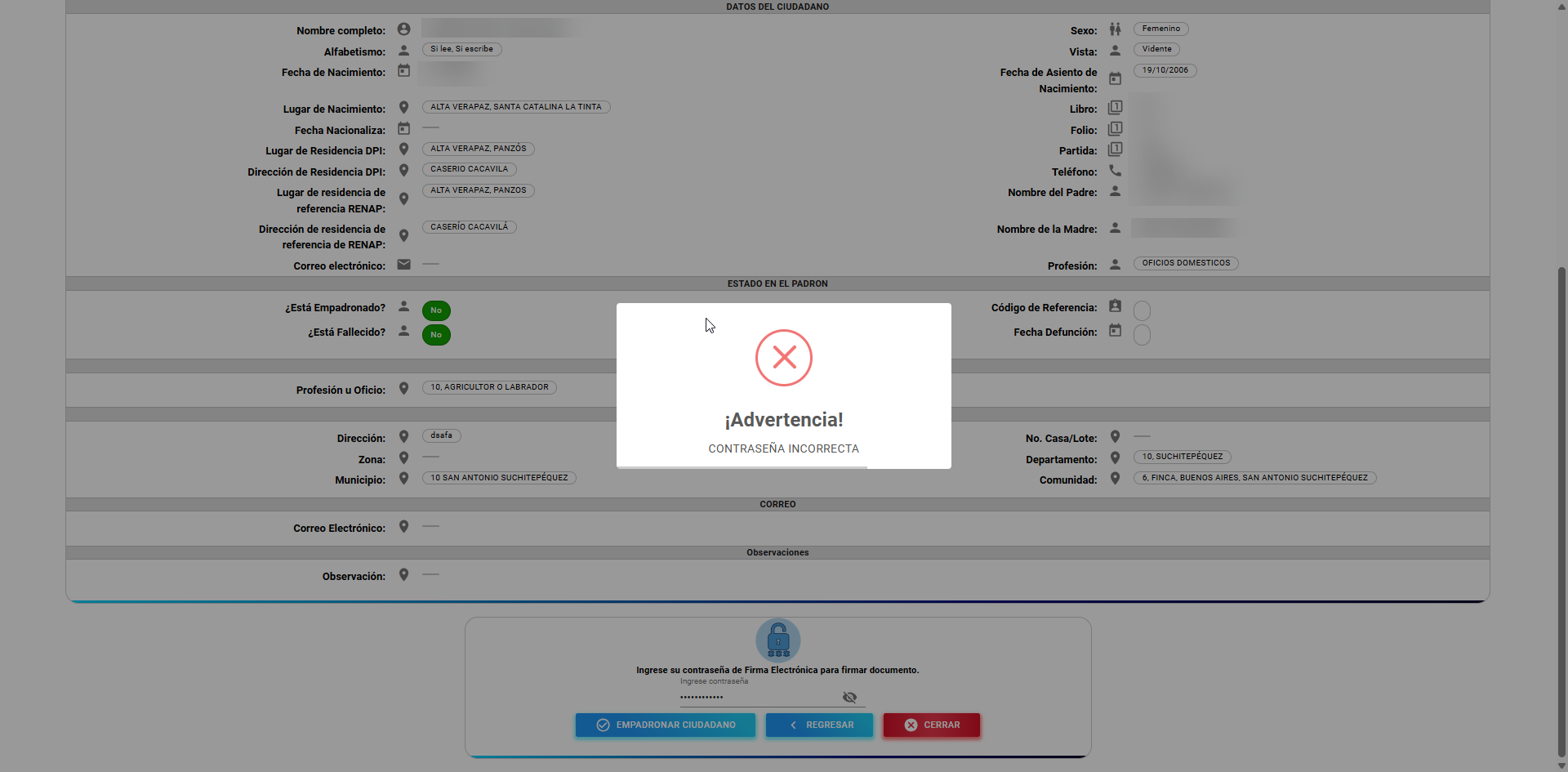Click the red X warning icon in dialog
The width and height of the screenshot is (1568, 772).
[783, 358]
